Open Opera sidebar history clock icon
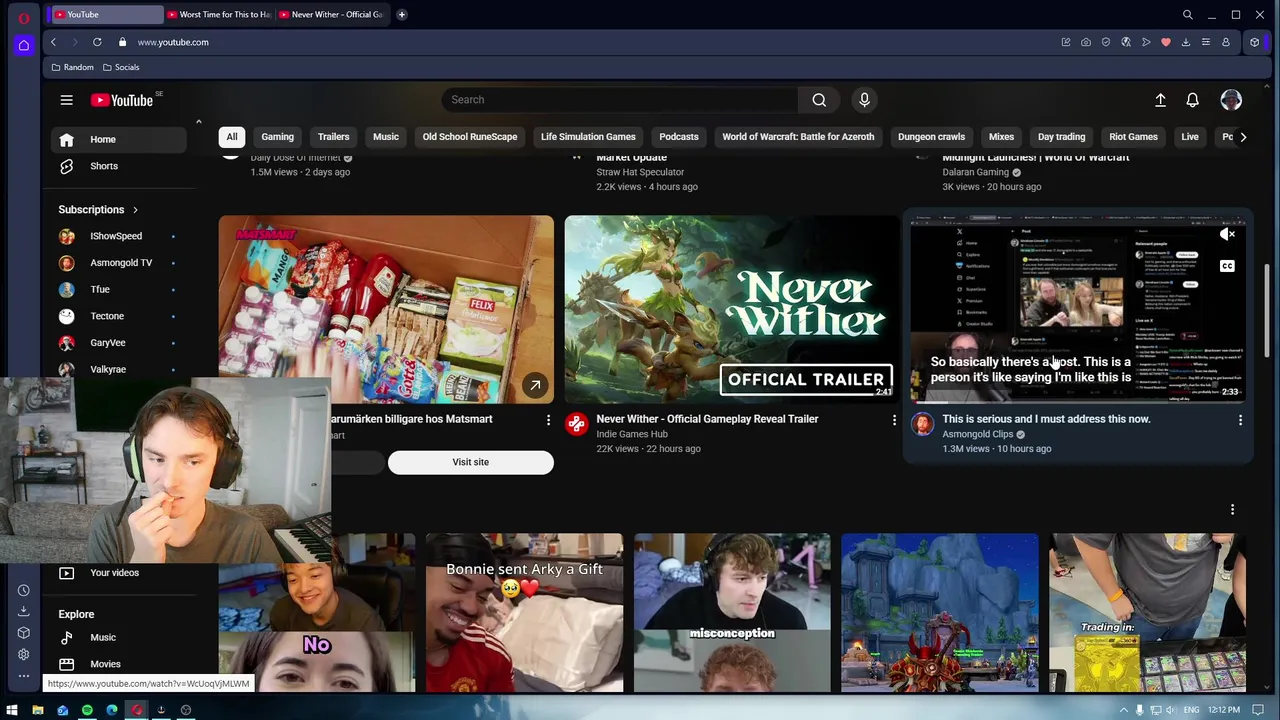The height and width of the screenshot is (720, 1280). click(24, 590)
